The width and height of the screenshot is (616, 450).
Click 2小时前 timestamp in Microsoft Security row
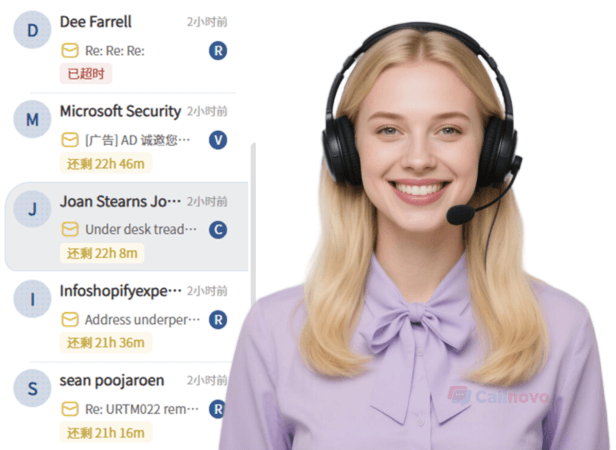207,112
